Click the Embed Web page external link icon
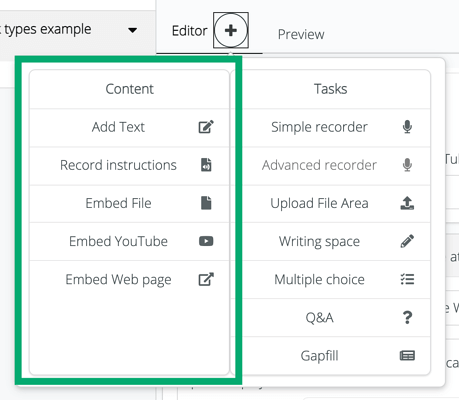Viewport: 459px width, 400px height. (206, 279)
